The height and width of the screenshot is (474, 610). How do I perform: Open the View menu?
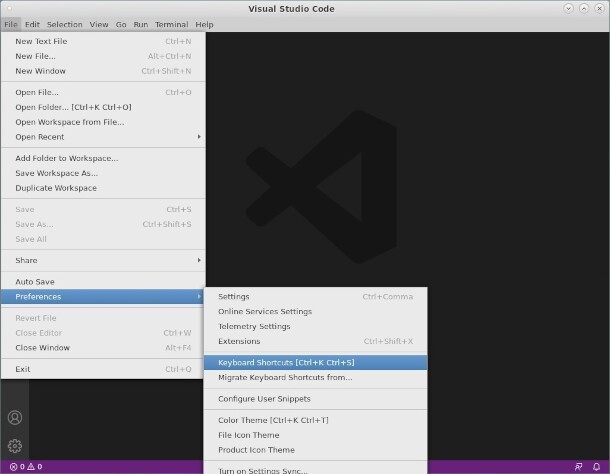pyautogui.click(x=99, y=25)
